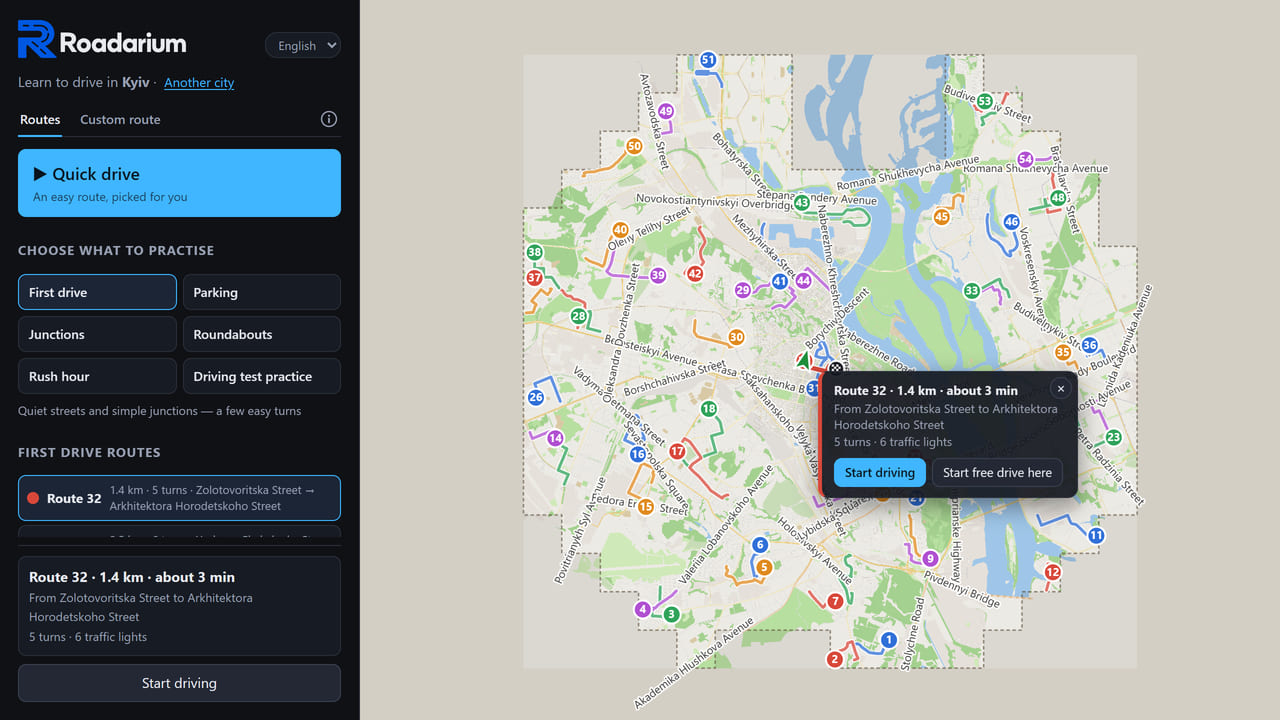Close the Route 32 popup
The image size is (1280, 720).
click(x=1061, y=389)
